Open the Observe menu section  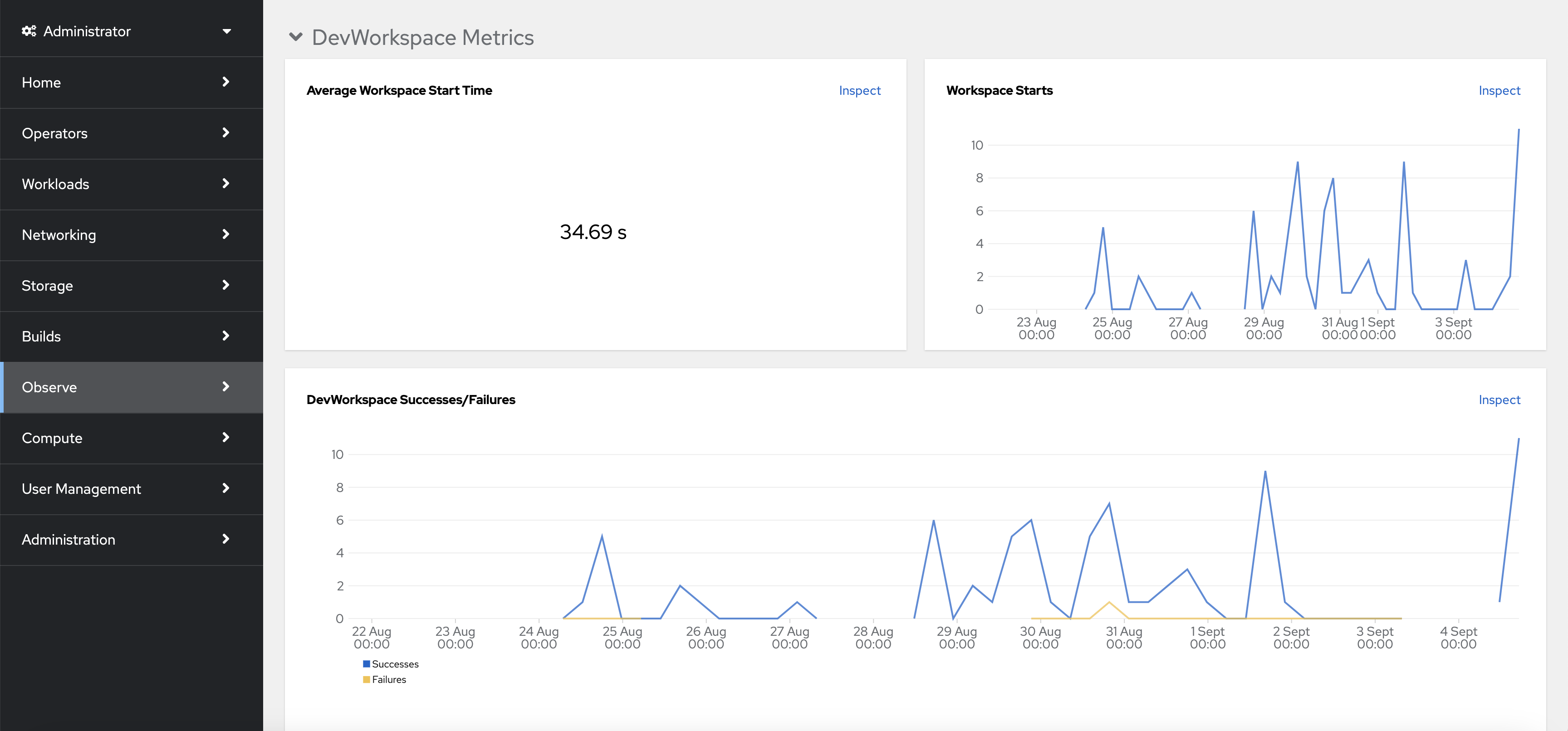[x=49, y=387]
